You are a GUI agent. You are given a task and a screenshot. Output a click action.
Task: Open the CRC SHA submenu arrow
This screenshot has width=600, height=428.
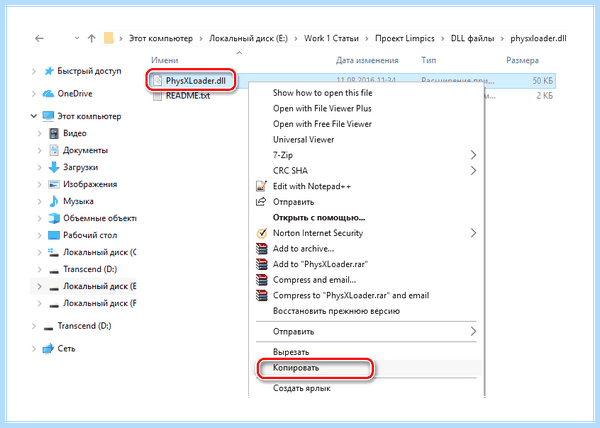[x=473, y=171]
